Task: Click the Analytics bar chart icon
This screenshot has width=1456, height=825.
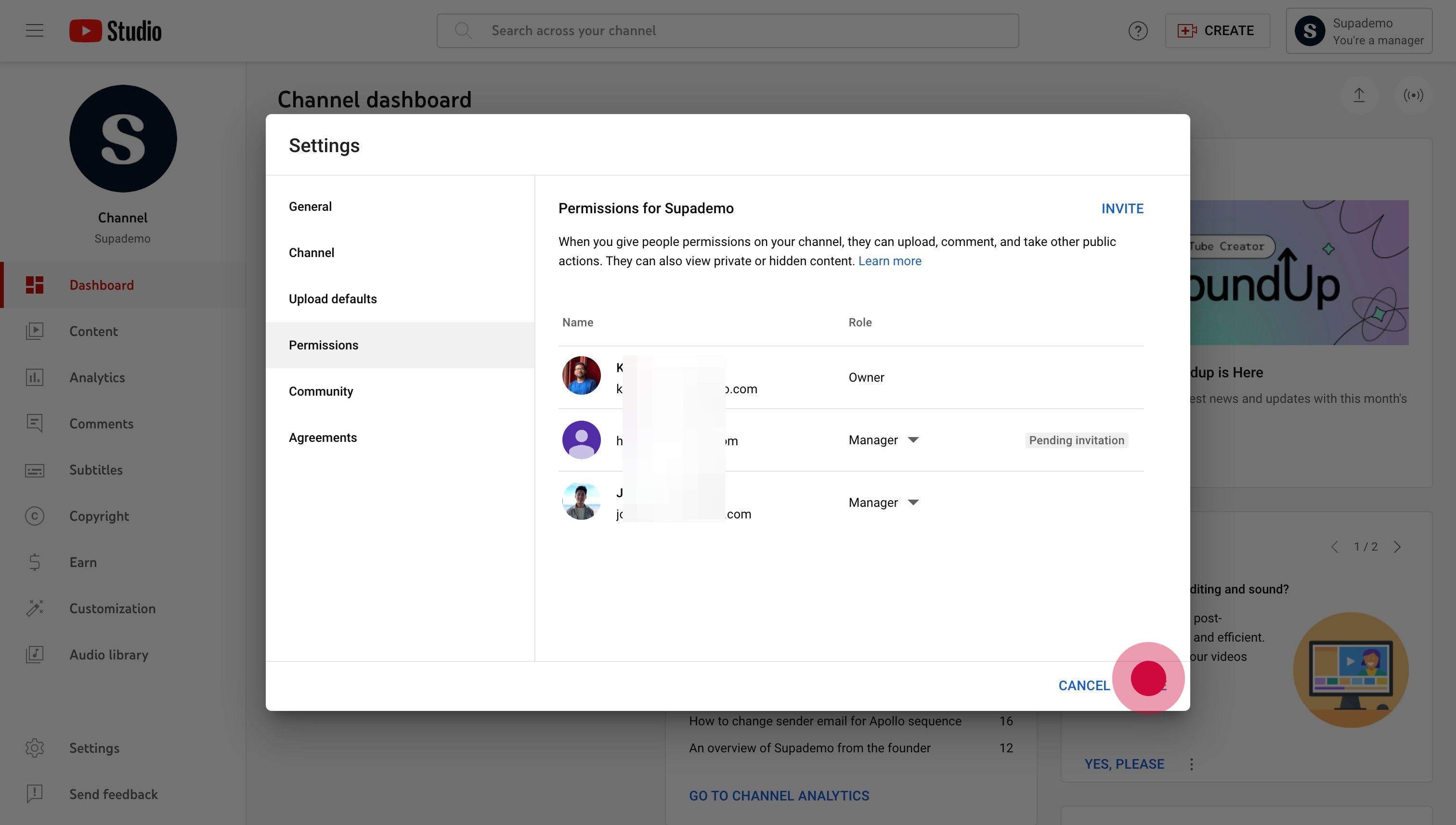Action: coord(35,377)
